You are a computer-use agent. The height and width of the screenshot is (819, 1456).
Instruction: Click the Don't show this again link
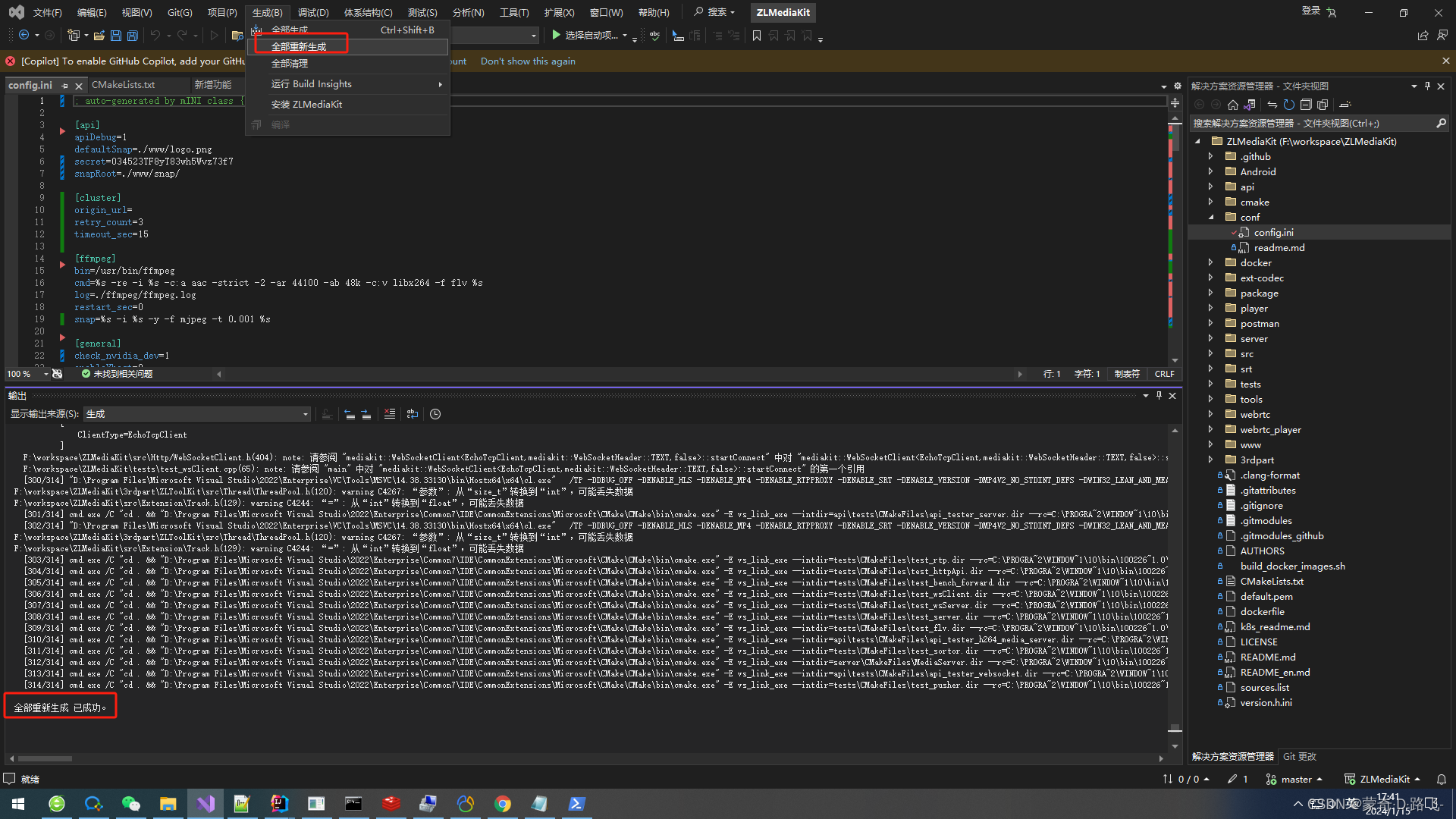click(x=528, y=61)
